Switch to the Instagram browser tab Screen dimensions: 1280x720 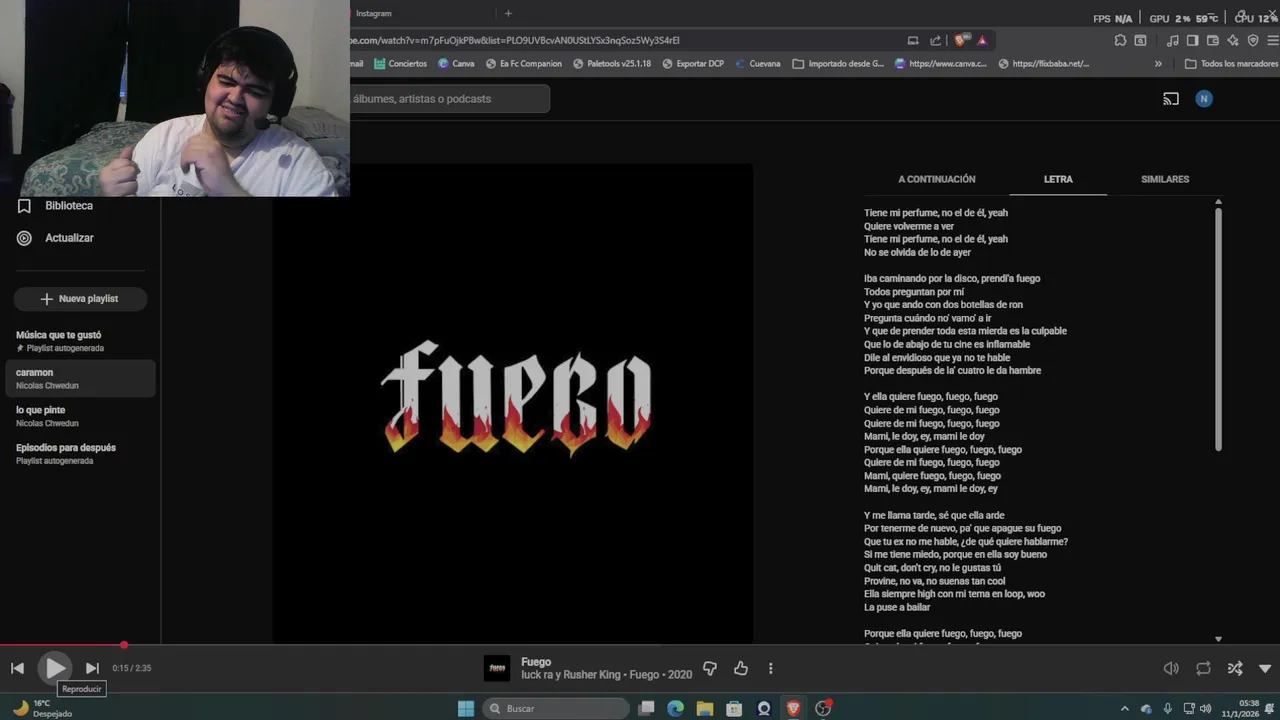point(373,13)
